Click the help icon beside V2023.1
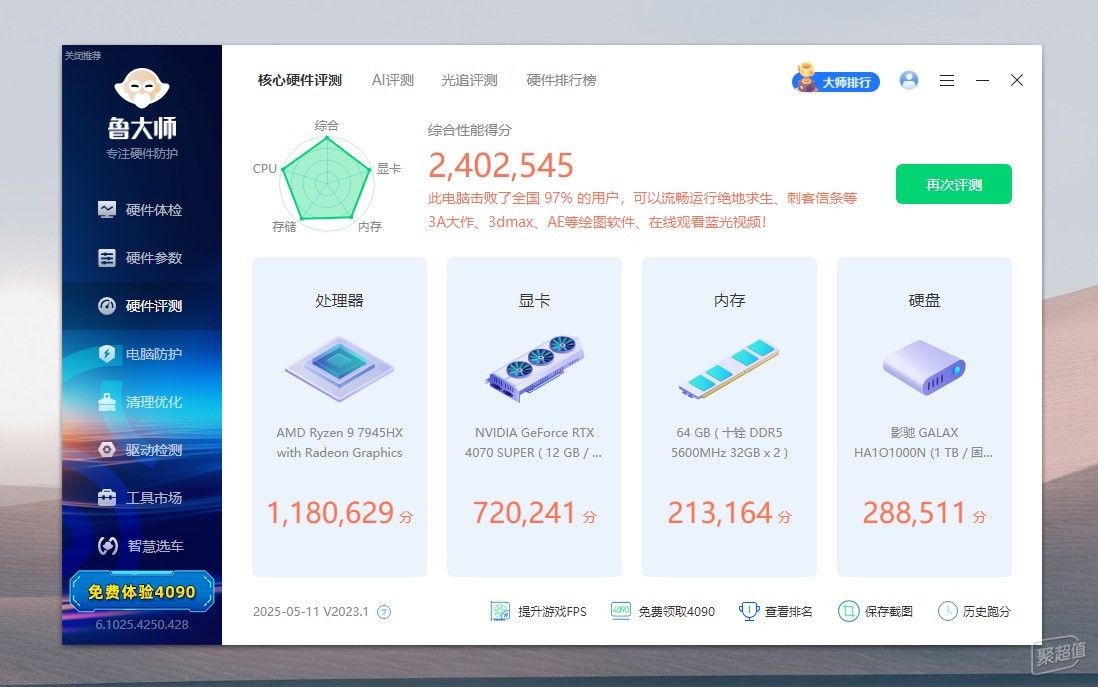Image resolution: width=1098 pixels, height=687 pixels. coord(384,612)
